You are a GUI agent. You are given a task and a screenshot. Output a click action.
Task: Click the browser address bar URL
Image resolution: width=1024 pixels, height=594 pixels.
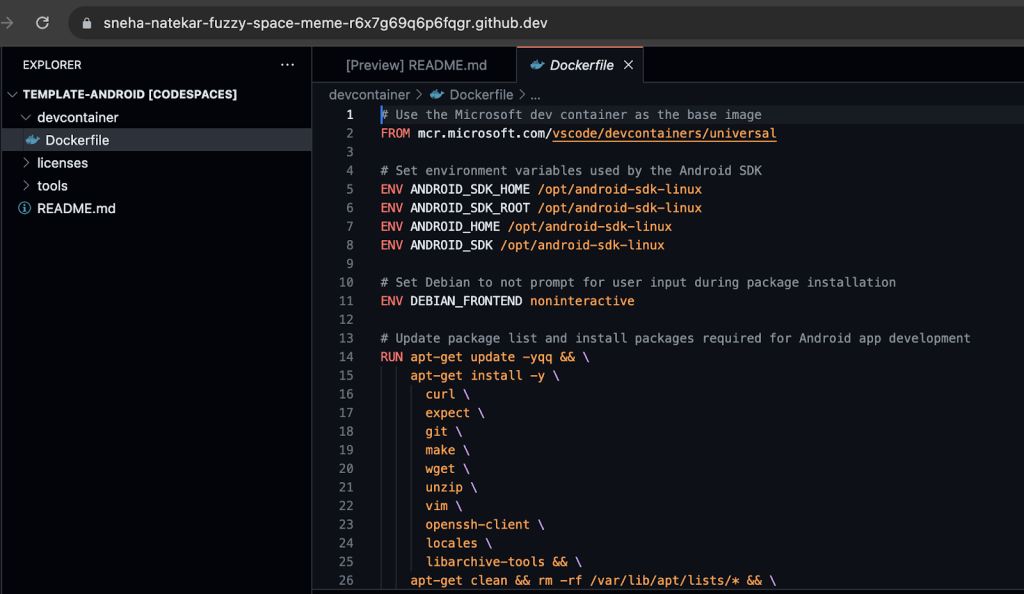coord(325,23)
